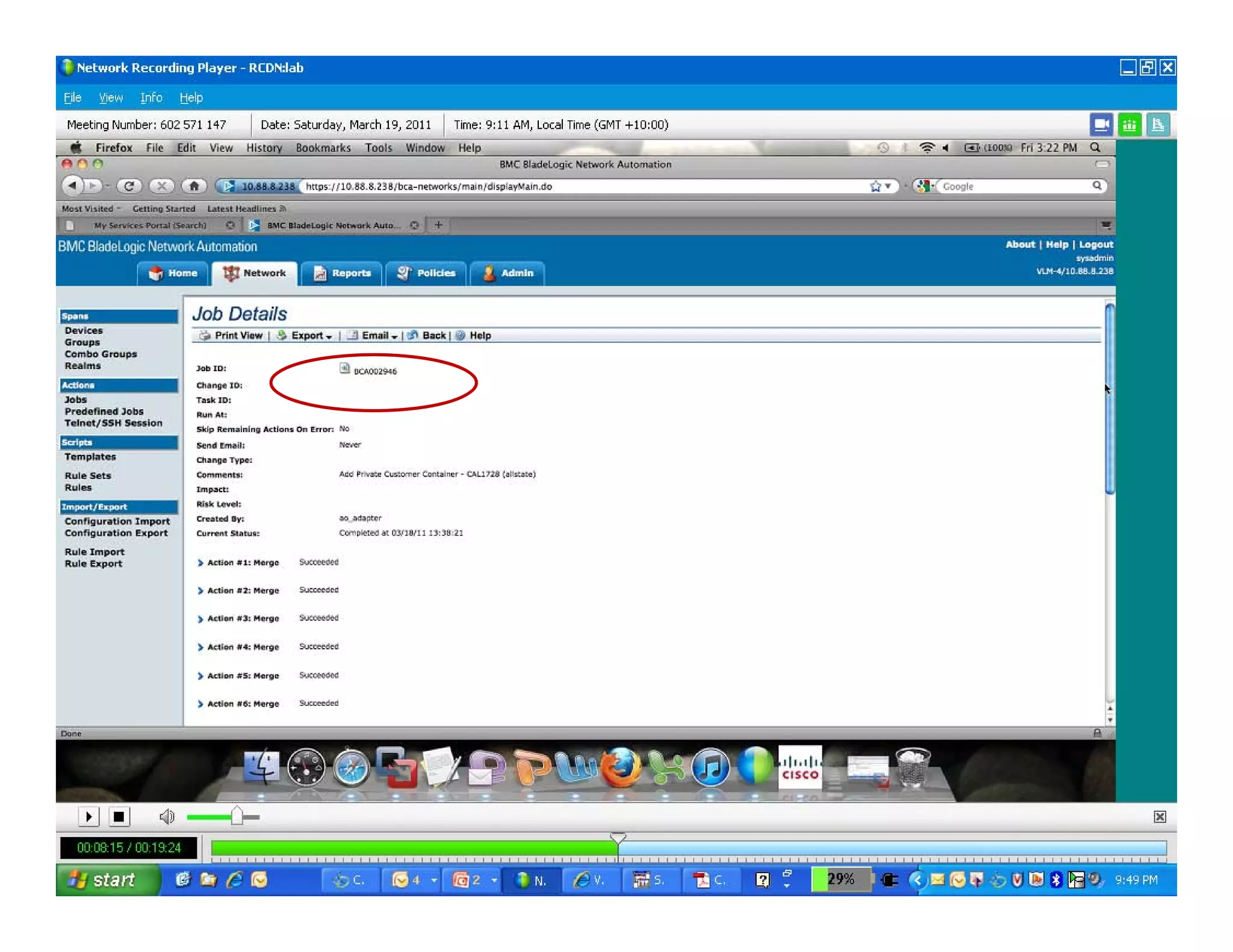
Task: Open the notes panel icon at top right
Action: [1157, 125]
